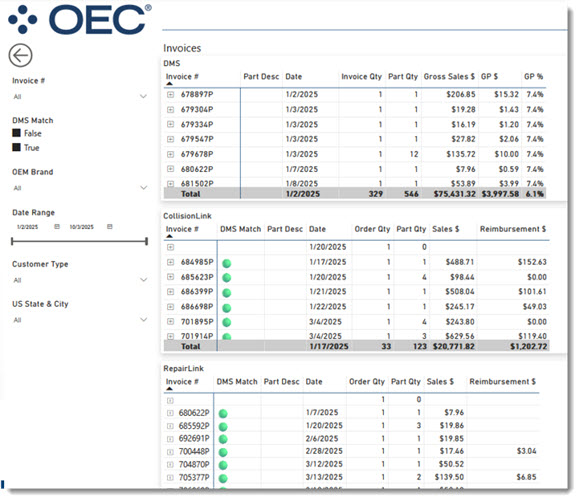Screen dimensions: 580x501
Task: Click green DMS Match dot for 684985P
Action: pyautogui.click(x=227, y=263)
